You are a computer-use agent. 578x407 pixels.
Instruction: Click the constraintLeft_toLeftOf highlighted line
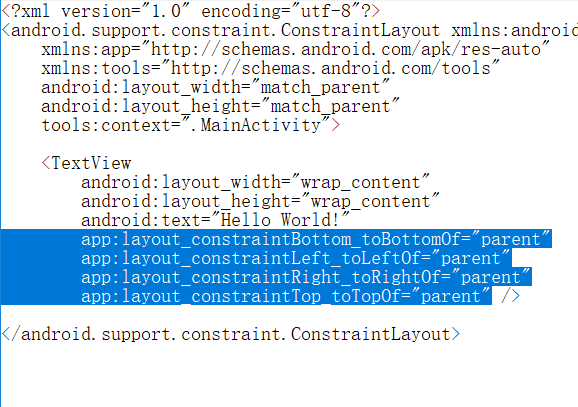(x=296, y=259)
